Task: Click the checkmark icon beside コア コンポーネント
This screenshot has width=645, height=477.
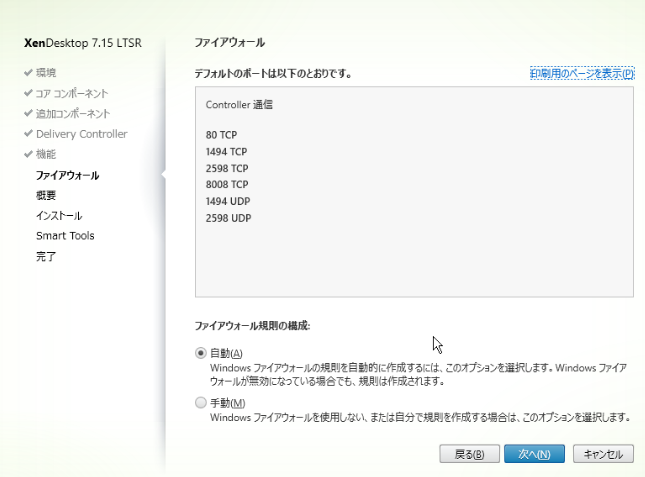Action: click(x=28, y=93)
